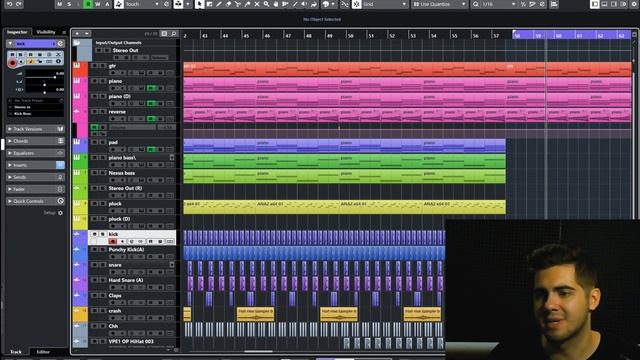Screen dimensions: 640x360
Task: Click bar 50 on the ruler
Action: coord(350,36)
